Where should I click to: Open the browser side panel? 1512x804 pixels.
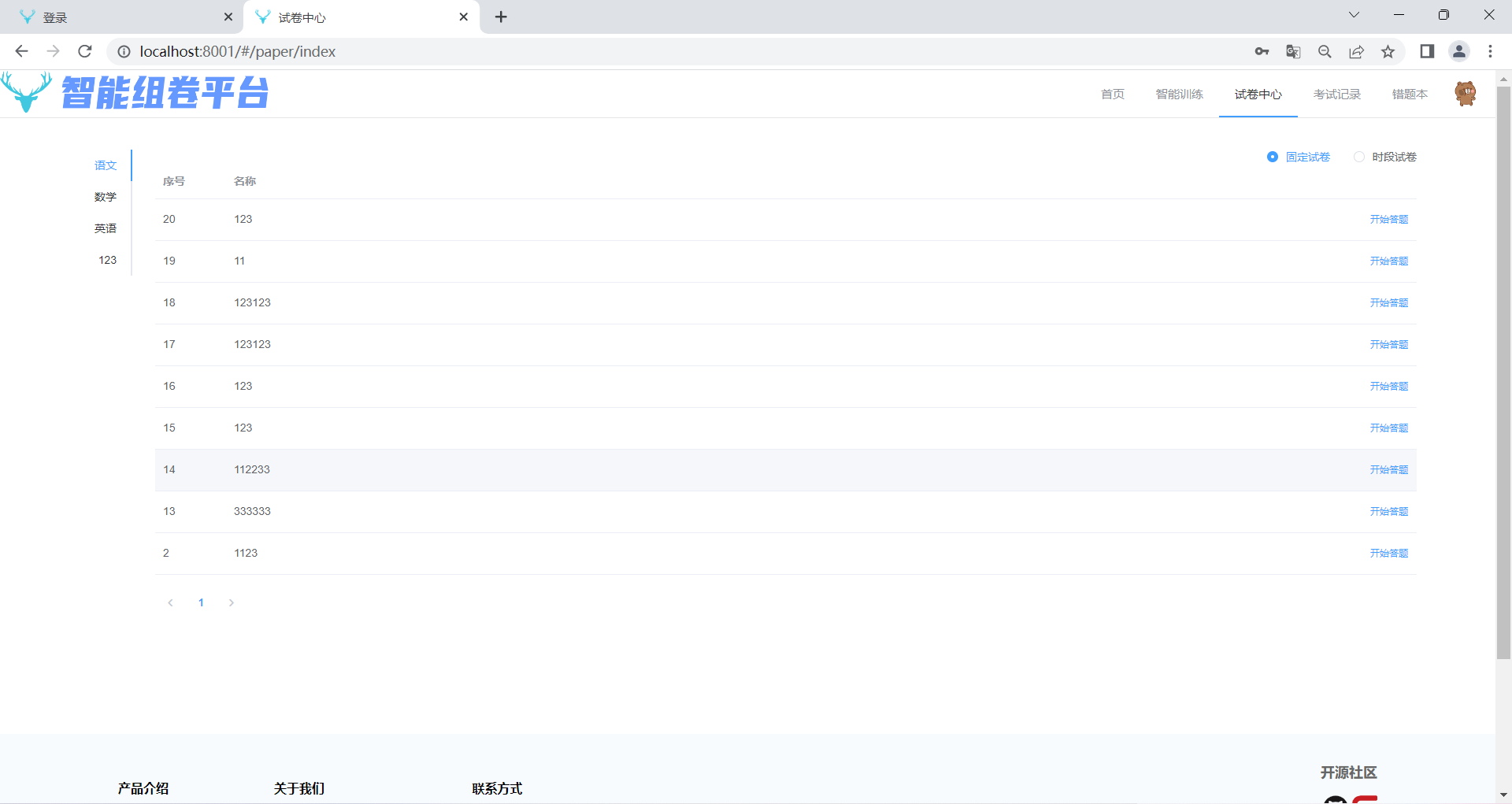point(1427,51)
